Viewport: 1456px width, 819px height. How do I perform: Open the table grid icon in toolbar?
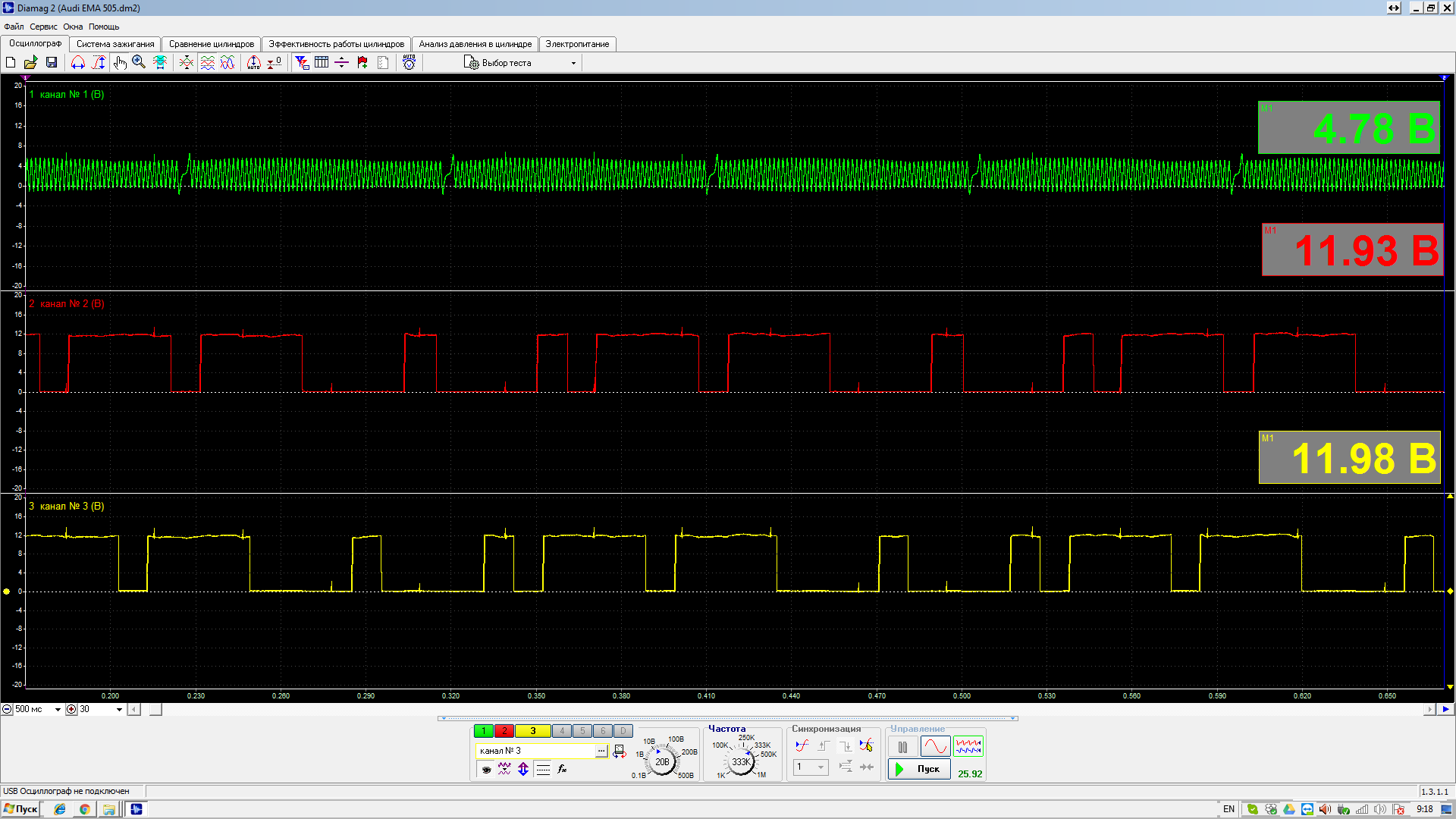(x=322, y=63)
